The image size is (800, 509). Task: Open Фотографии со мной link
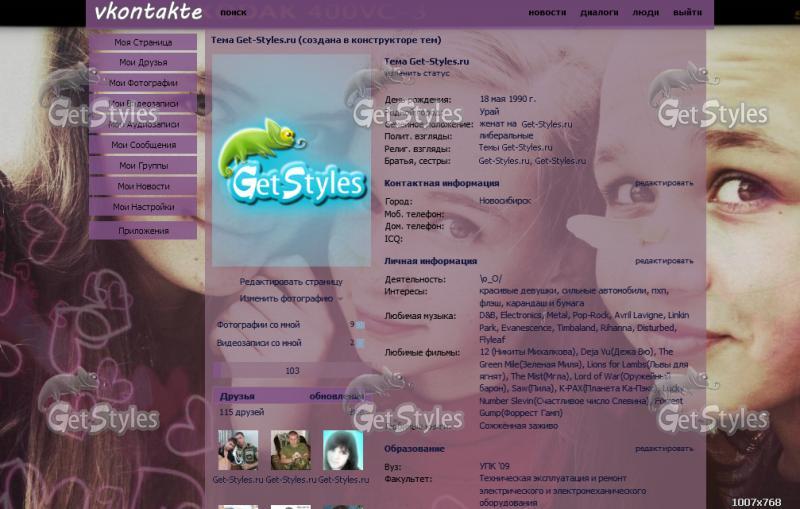(258, 324)
